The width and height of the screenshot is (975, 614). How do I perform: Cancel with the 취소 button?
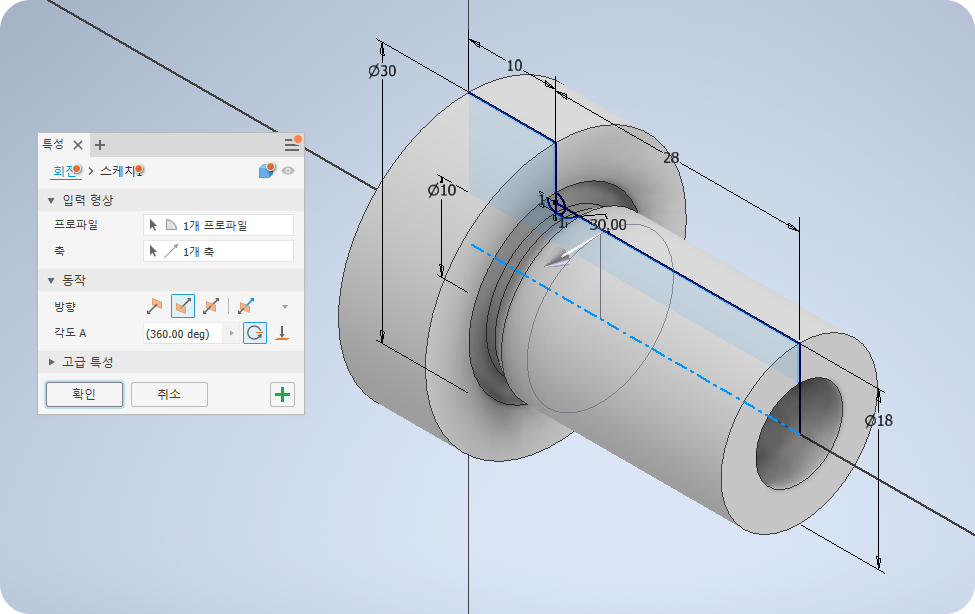[169, 394]
